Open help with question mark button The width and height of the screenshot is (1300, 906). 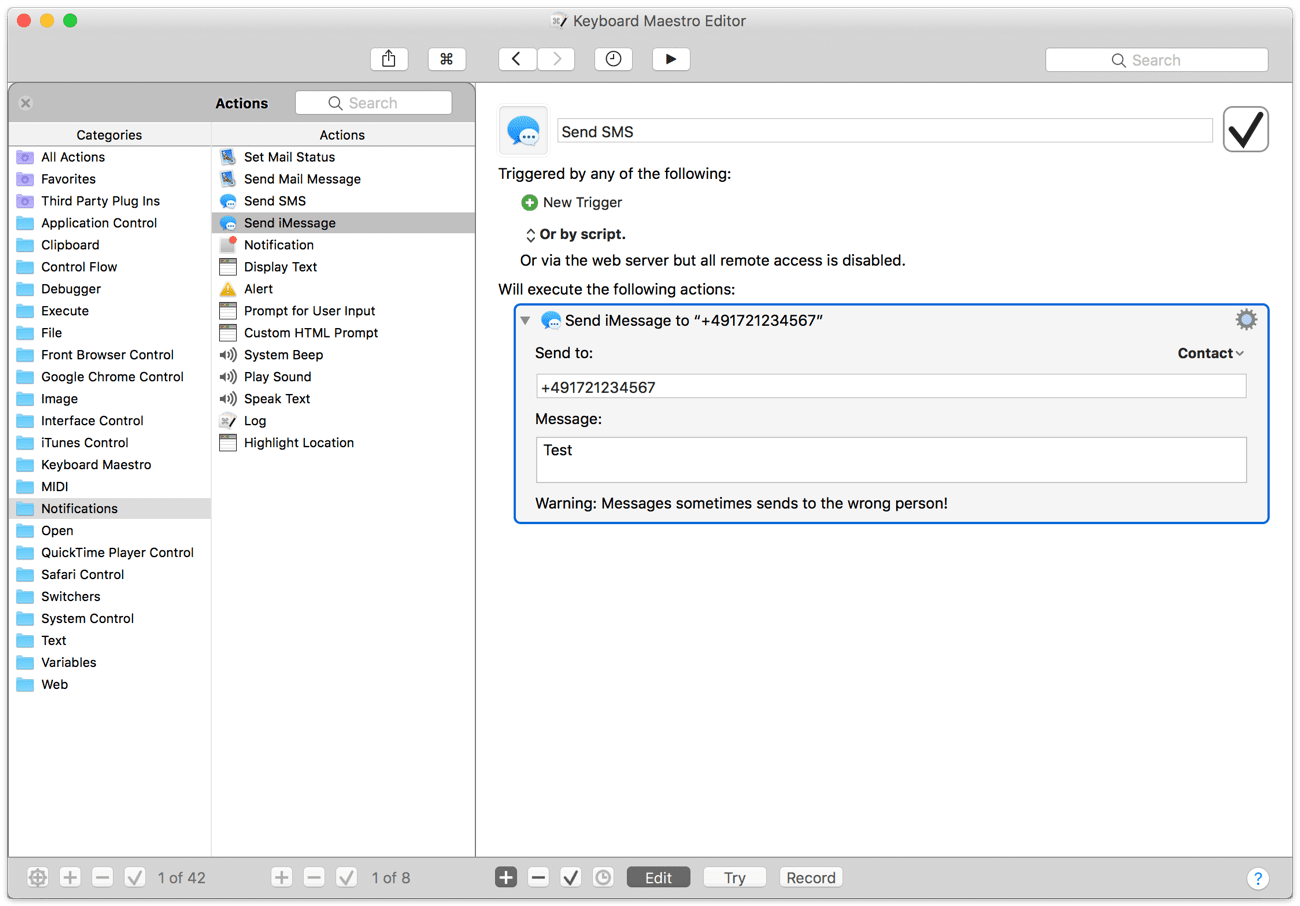tap(1258, 878)
